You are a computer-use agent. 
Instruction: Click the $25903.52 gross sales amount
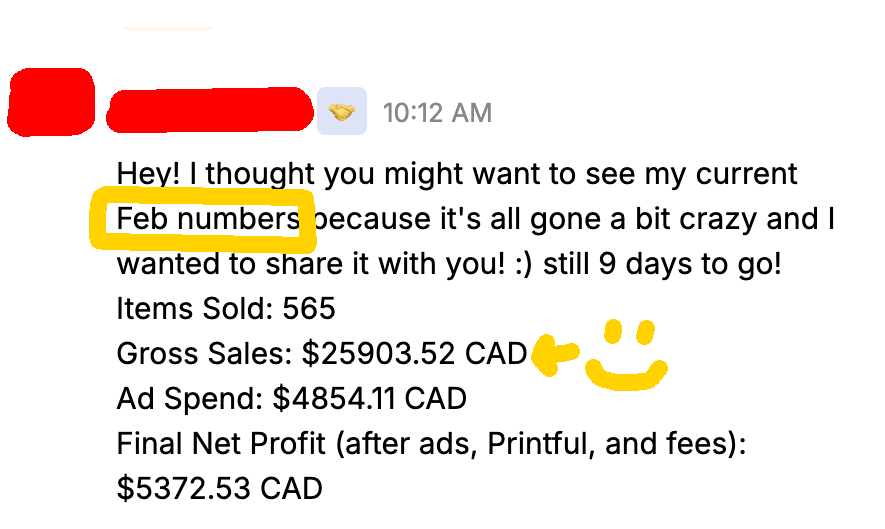pyautogui.click(x=378, y=354)
